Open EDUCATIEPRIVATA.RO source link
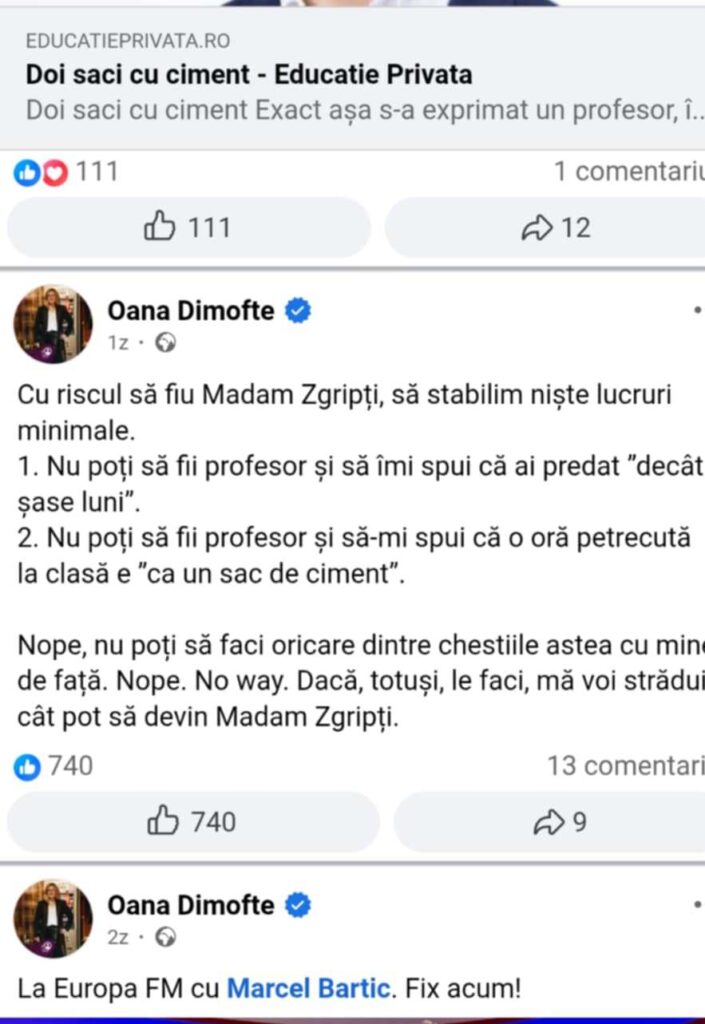 [127, 41]
